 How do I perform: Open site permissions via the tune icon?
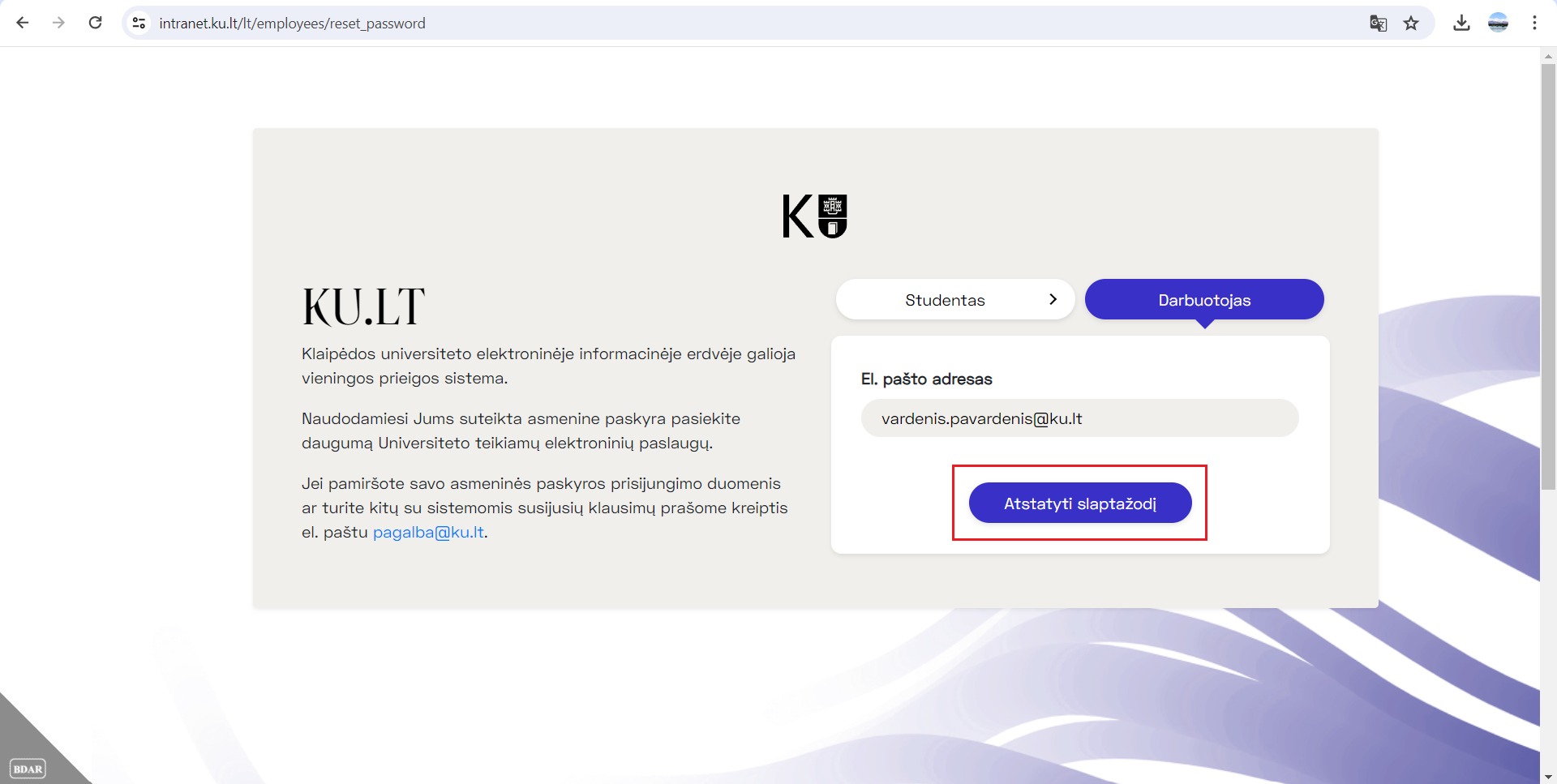[x=139, y=23]
